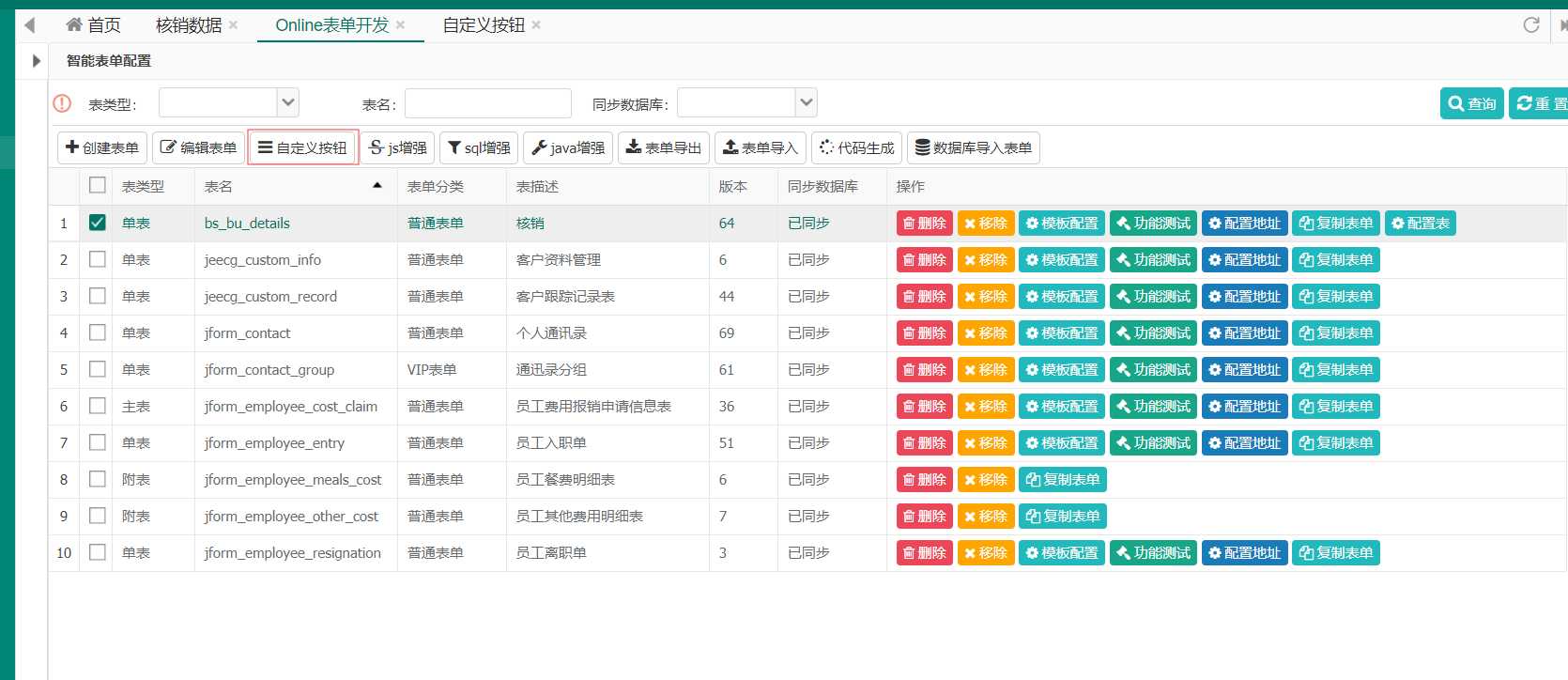The height and width of the screenshot is (680, 1568).
Task: Expand the side panel with the right-pointing triangle
Action: pyautogui.click(x=36, y=61)
